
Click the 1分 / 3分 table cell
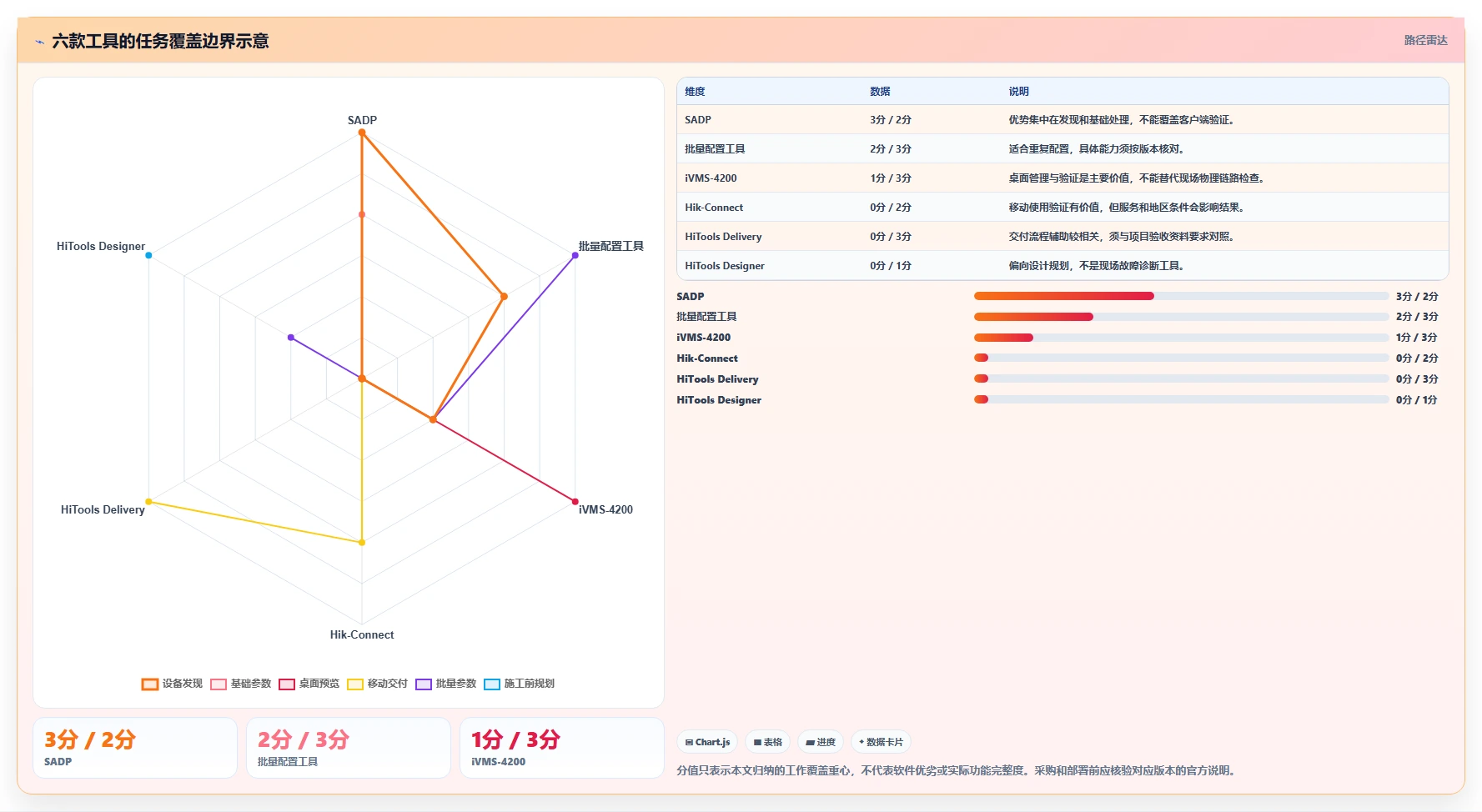point(891,178)
